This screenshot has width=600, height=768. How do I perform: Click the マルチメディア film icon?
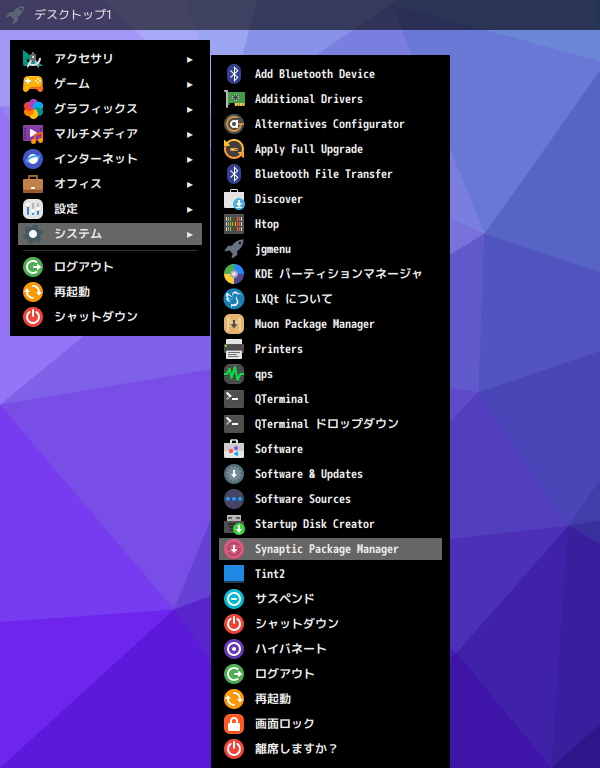tap(33, 134)
